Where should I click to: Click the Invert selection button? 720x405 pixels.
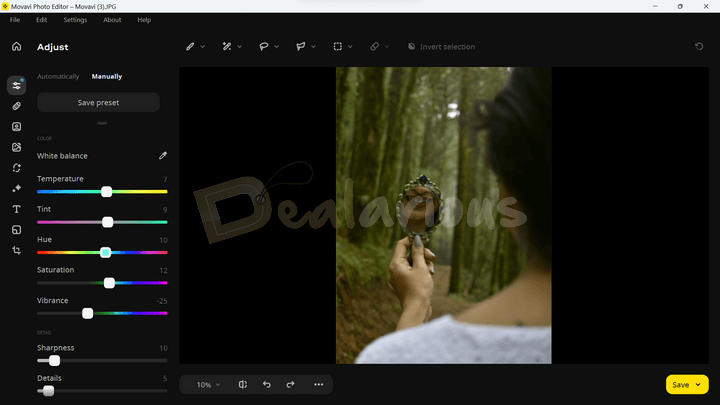pyautogui.click(x=441, y=47)
